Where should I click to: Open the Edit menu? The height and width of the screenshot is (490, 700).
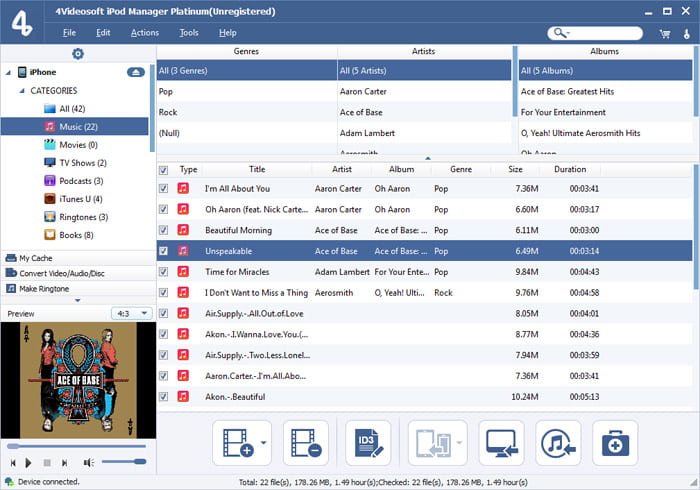103,33
